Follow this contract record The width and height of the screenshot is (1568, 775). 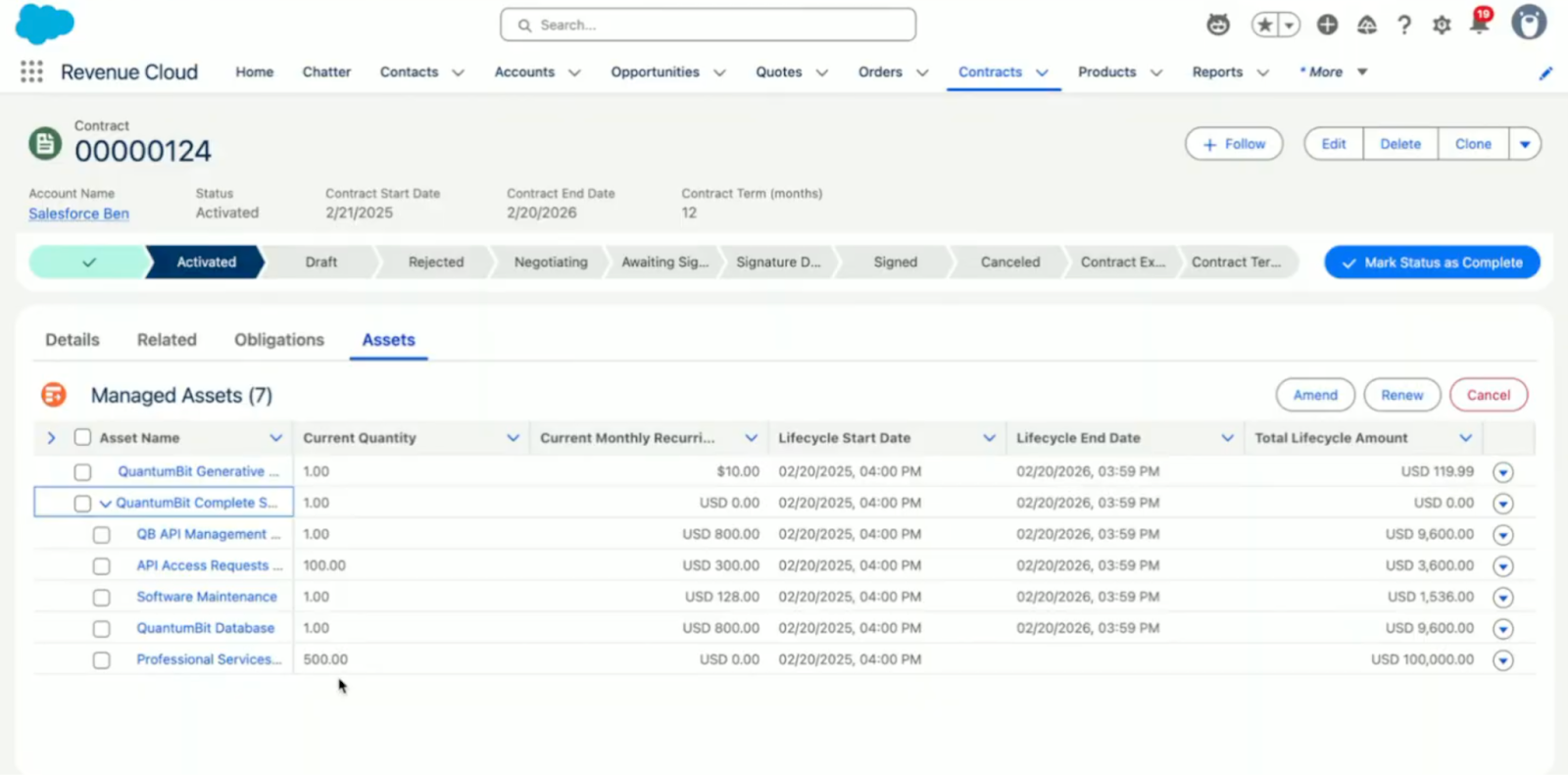pos(1234,144)
